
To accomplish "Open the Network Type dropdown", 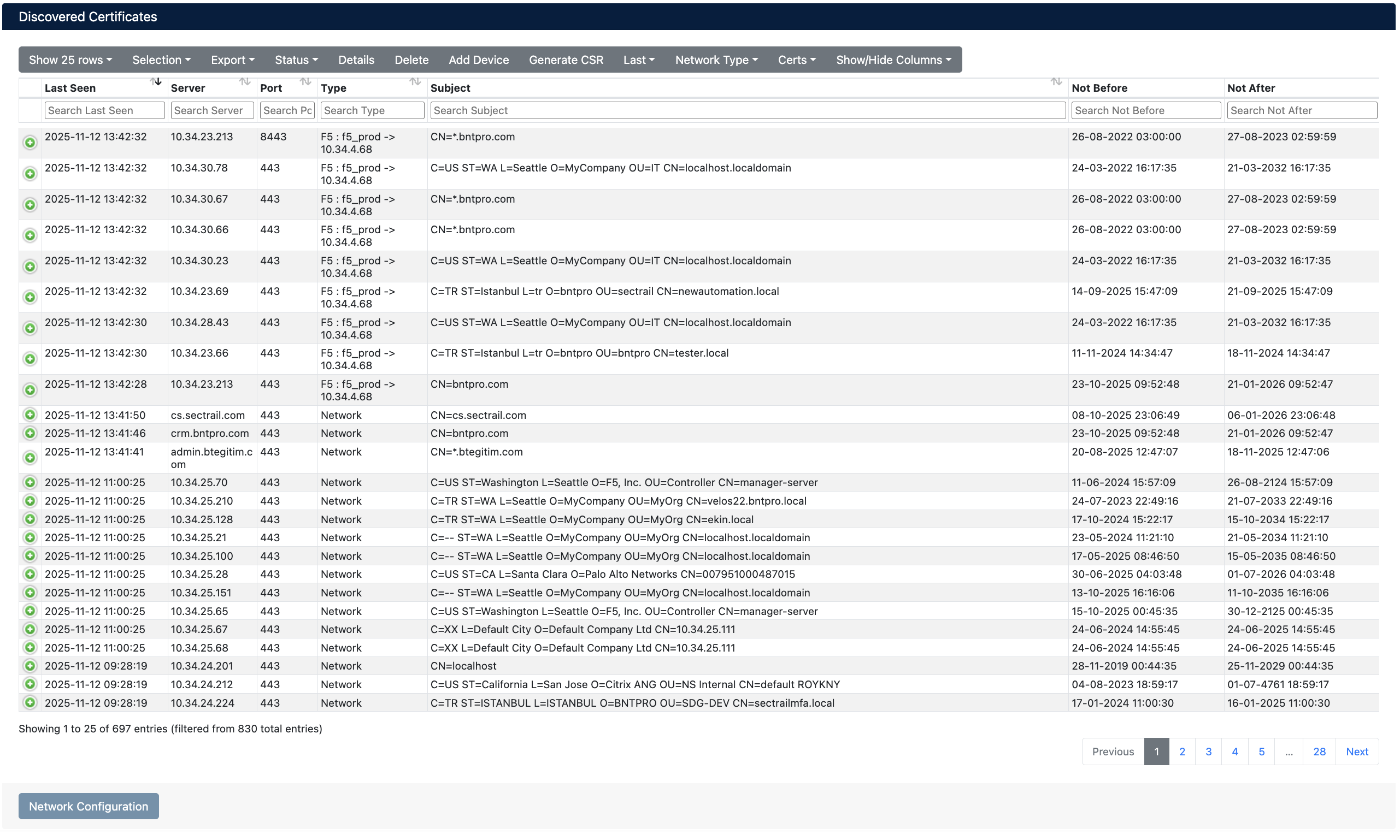I will (716, 60).
